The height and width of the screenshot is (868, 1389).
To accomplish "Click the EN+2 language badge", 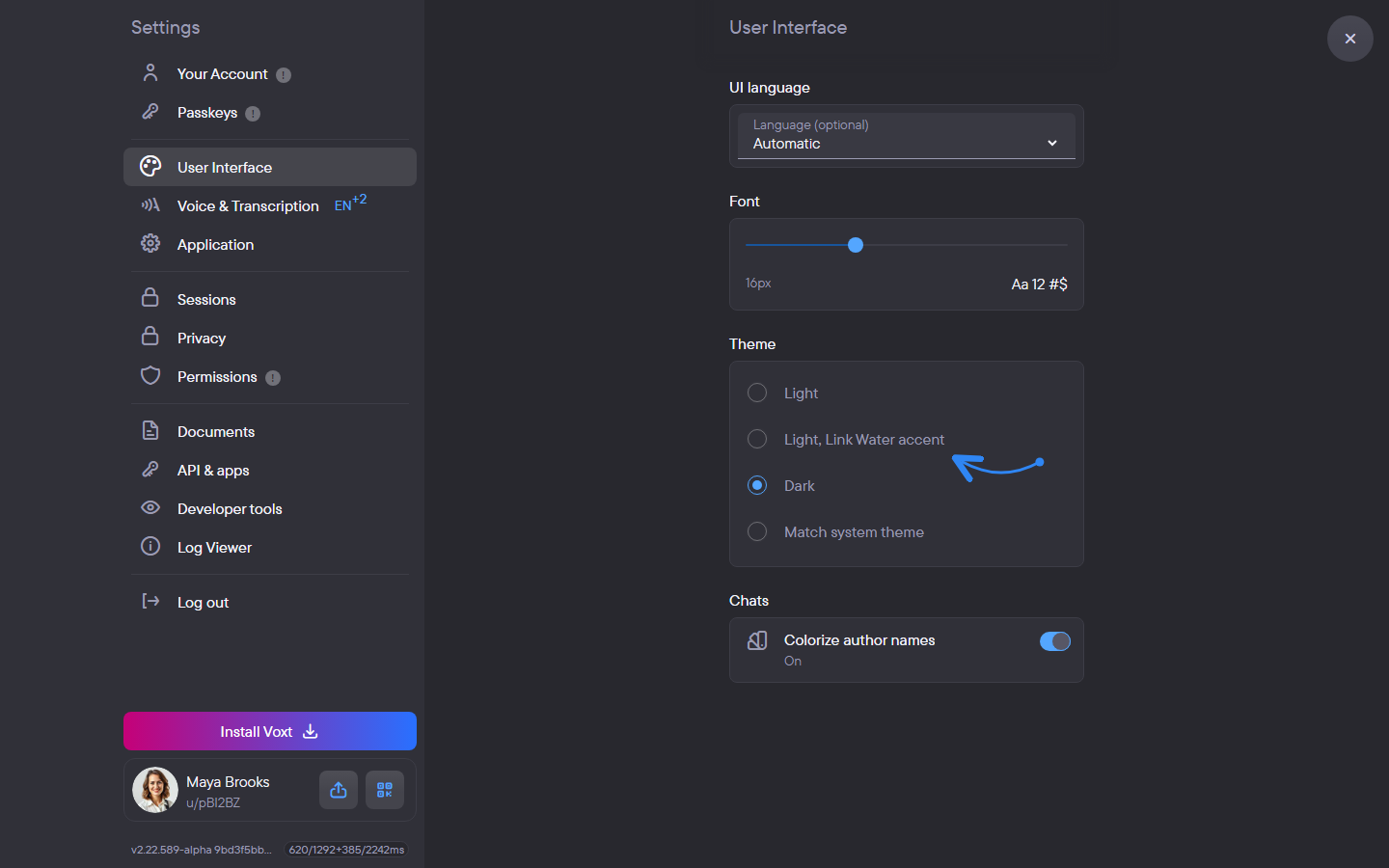I will pos(350,203).
